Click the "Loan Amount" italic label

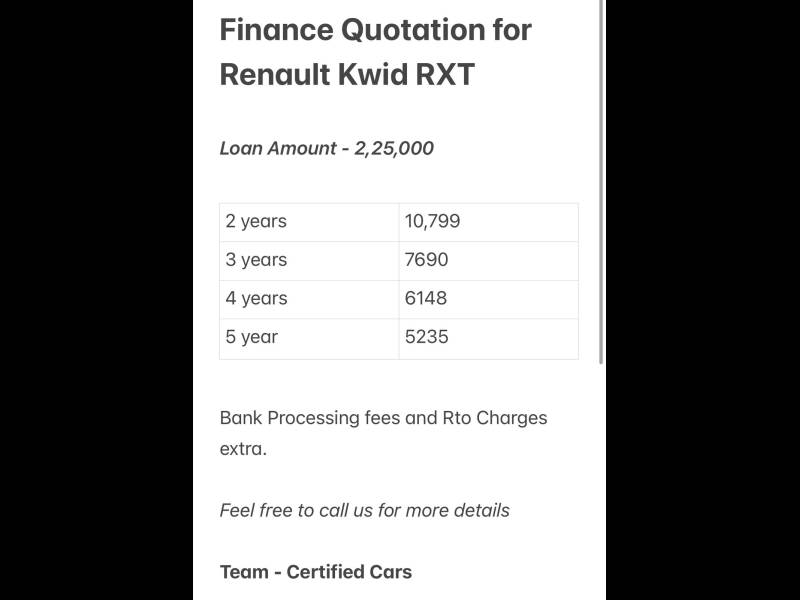[278, 148]
